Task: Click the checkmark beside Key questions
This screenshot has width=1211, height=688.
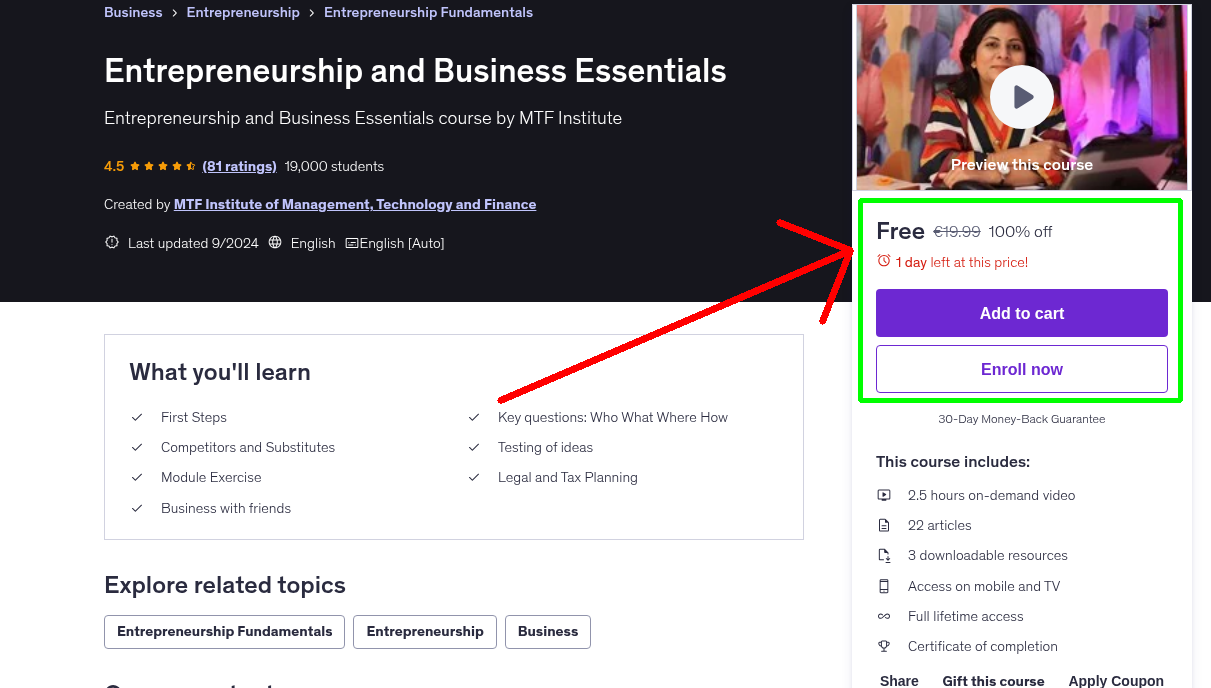Action: 474,417
